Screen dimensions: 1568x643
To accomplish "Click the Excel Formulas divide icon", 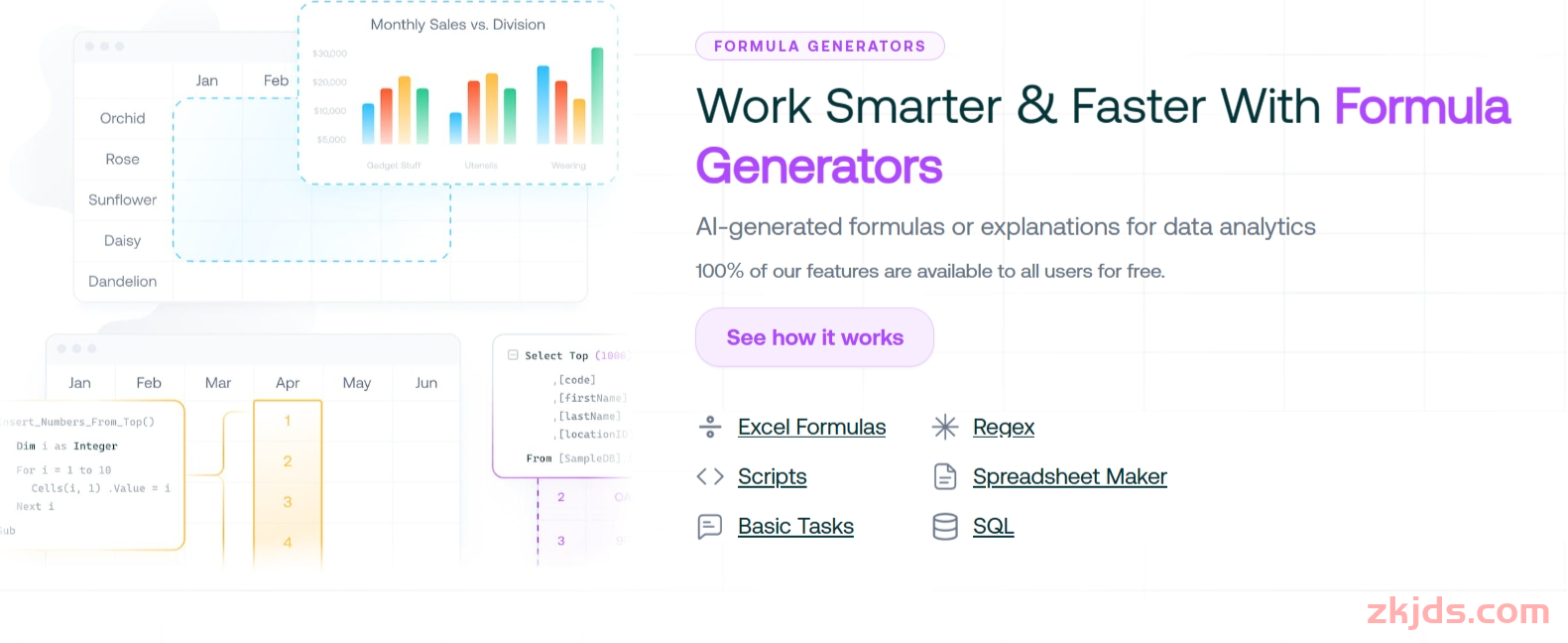I will pyautogui.click(x=710, y=427).
